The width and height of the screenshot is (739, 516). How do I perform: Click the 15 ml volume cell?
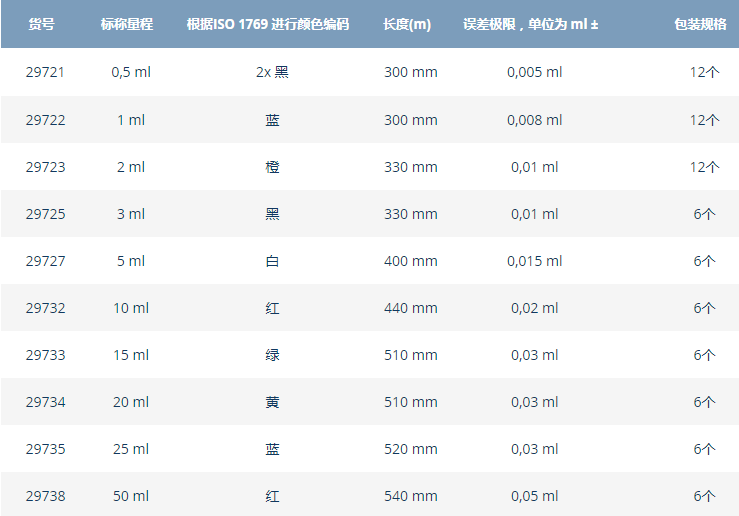(x=130, y=355)
